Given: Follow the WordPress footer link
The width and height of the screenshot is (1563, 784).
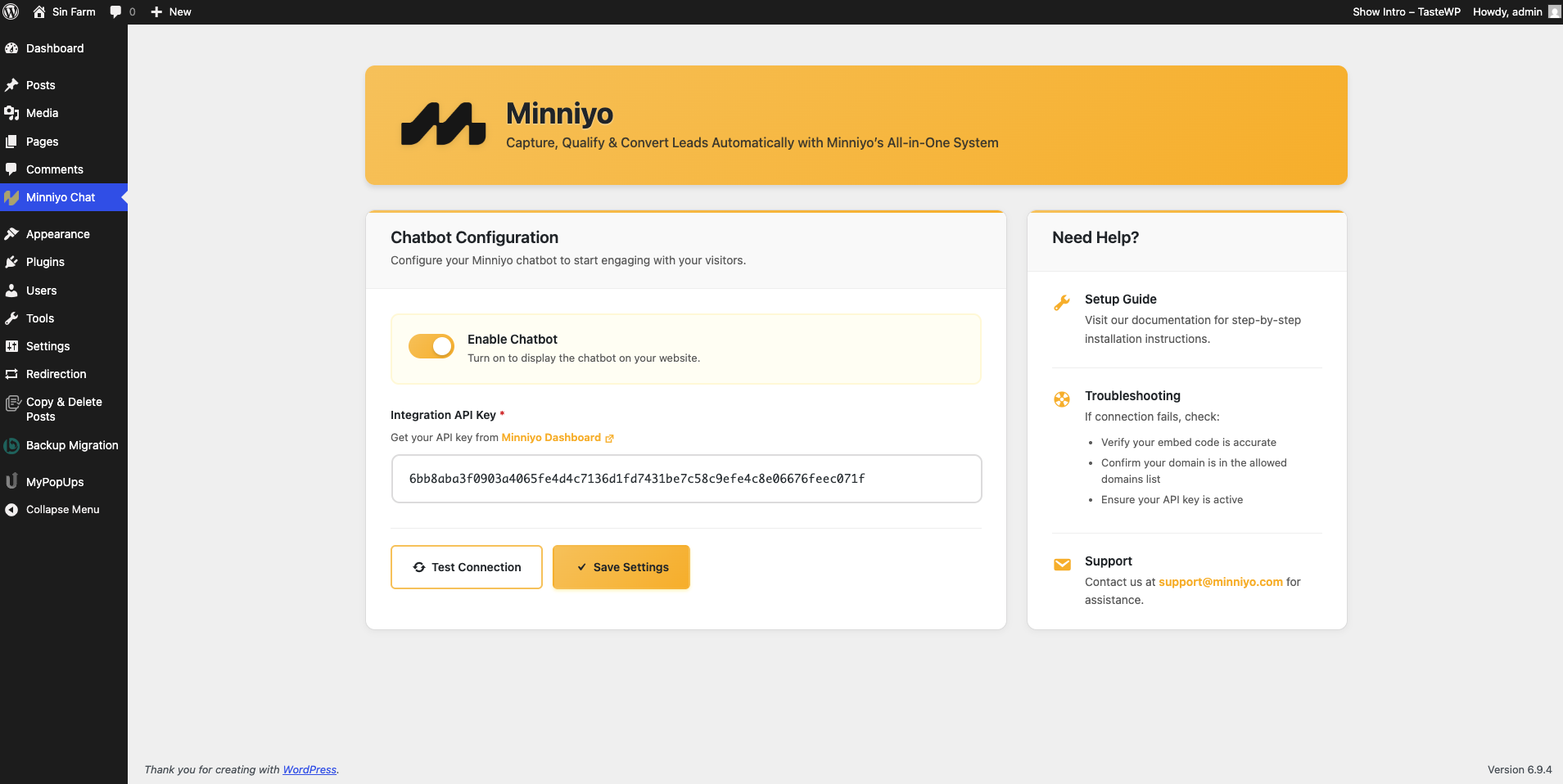Looking at the screenshot, I should tap(309, 770).
